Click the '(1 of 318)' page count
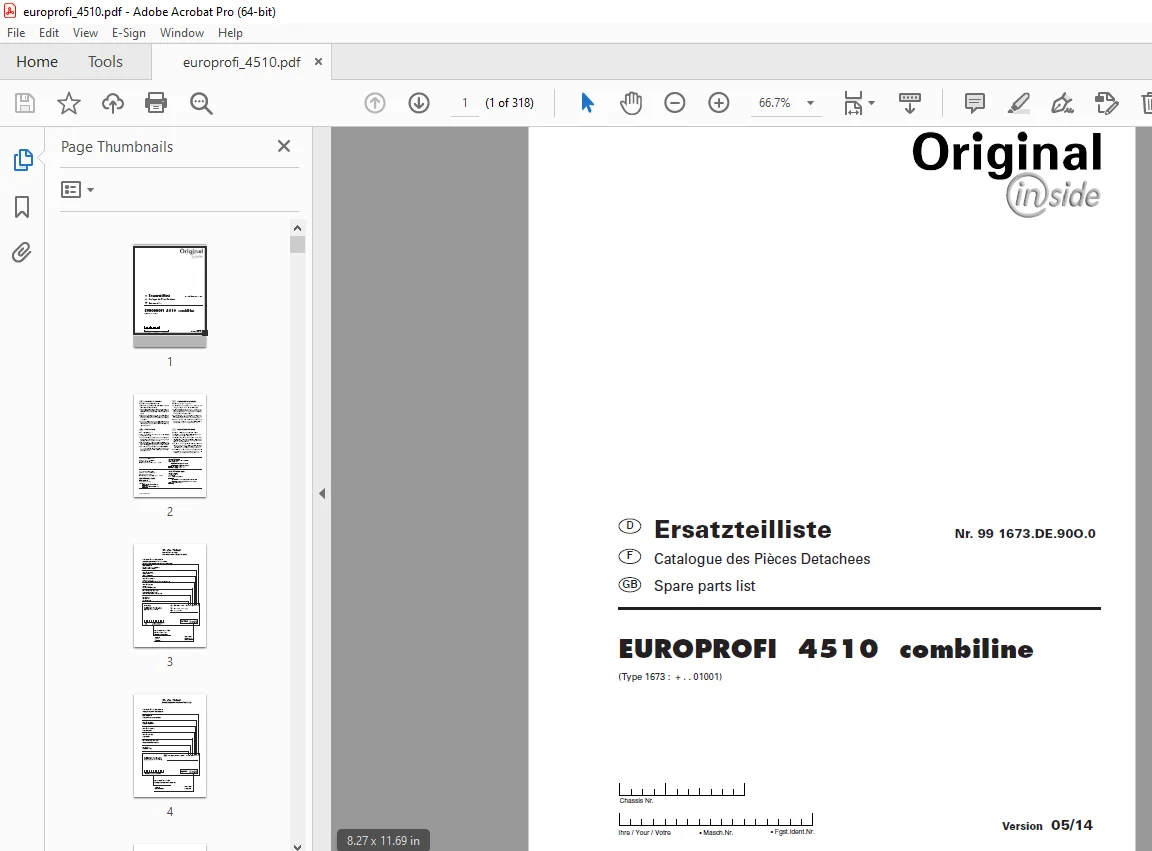1152x851 pixels. pos(509,103)
